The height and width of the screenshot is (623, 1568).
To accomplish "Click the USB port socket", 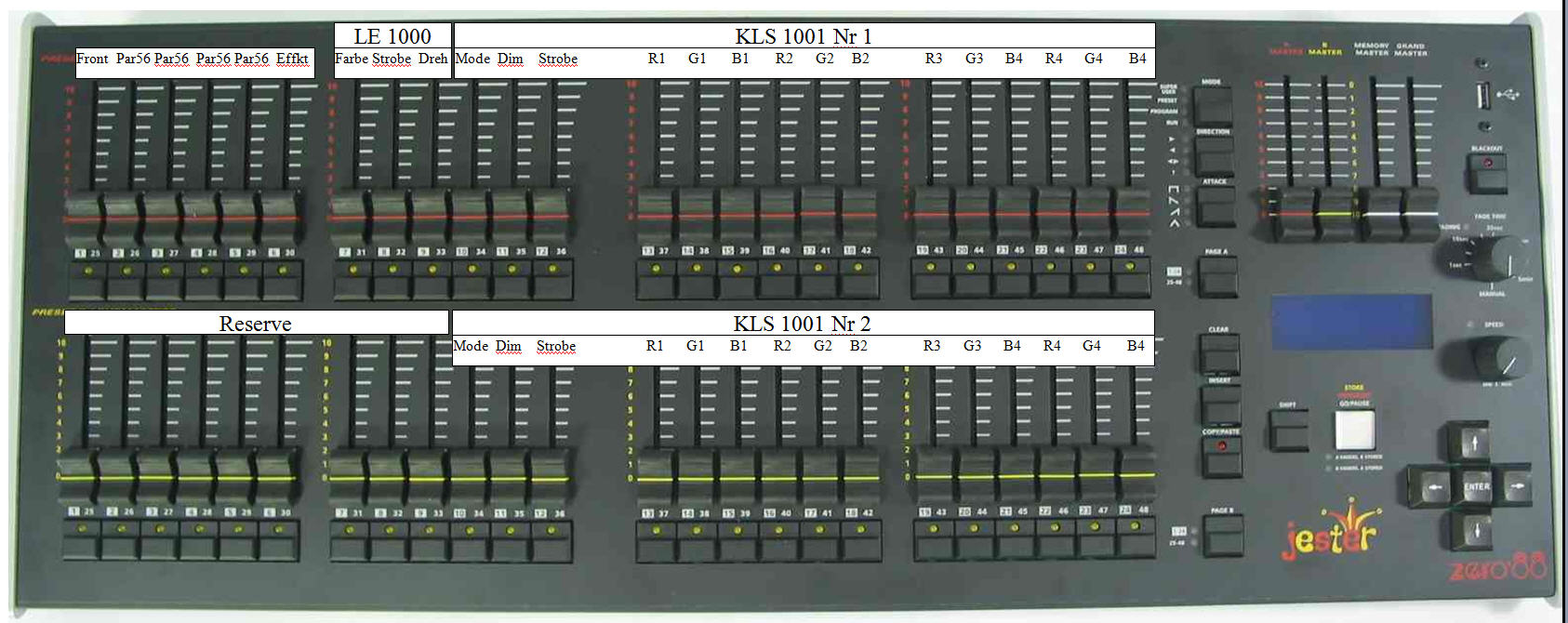I will 1483,95.
